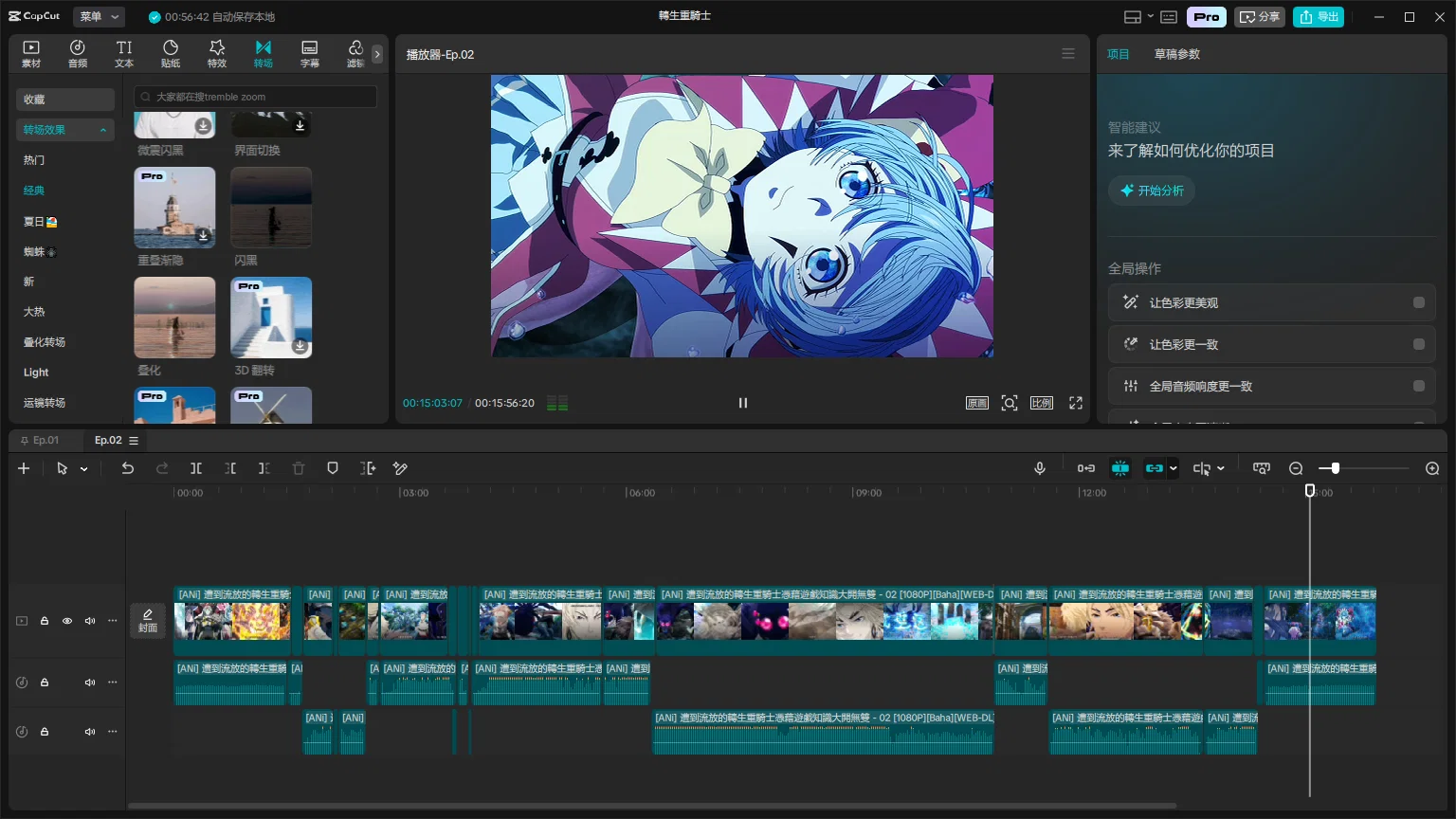Switch to the 草稿参数 tab
Screen dimensions: 1456x819
1177,54
